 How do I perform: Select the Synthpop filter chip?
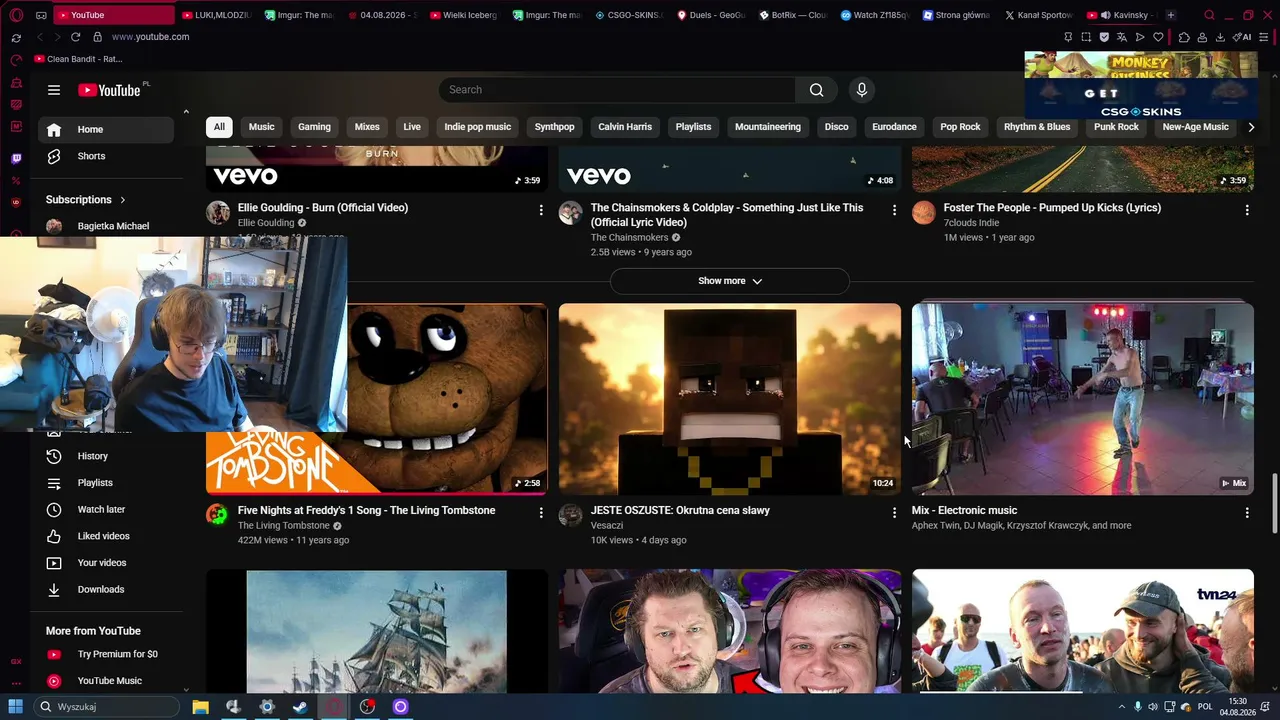(x=554, y=127)
